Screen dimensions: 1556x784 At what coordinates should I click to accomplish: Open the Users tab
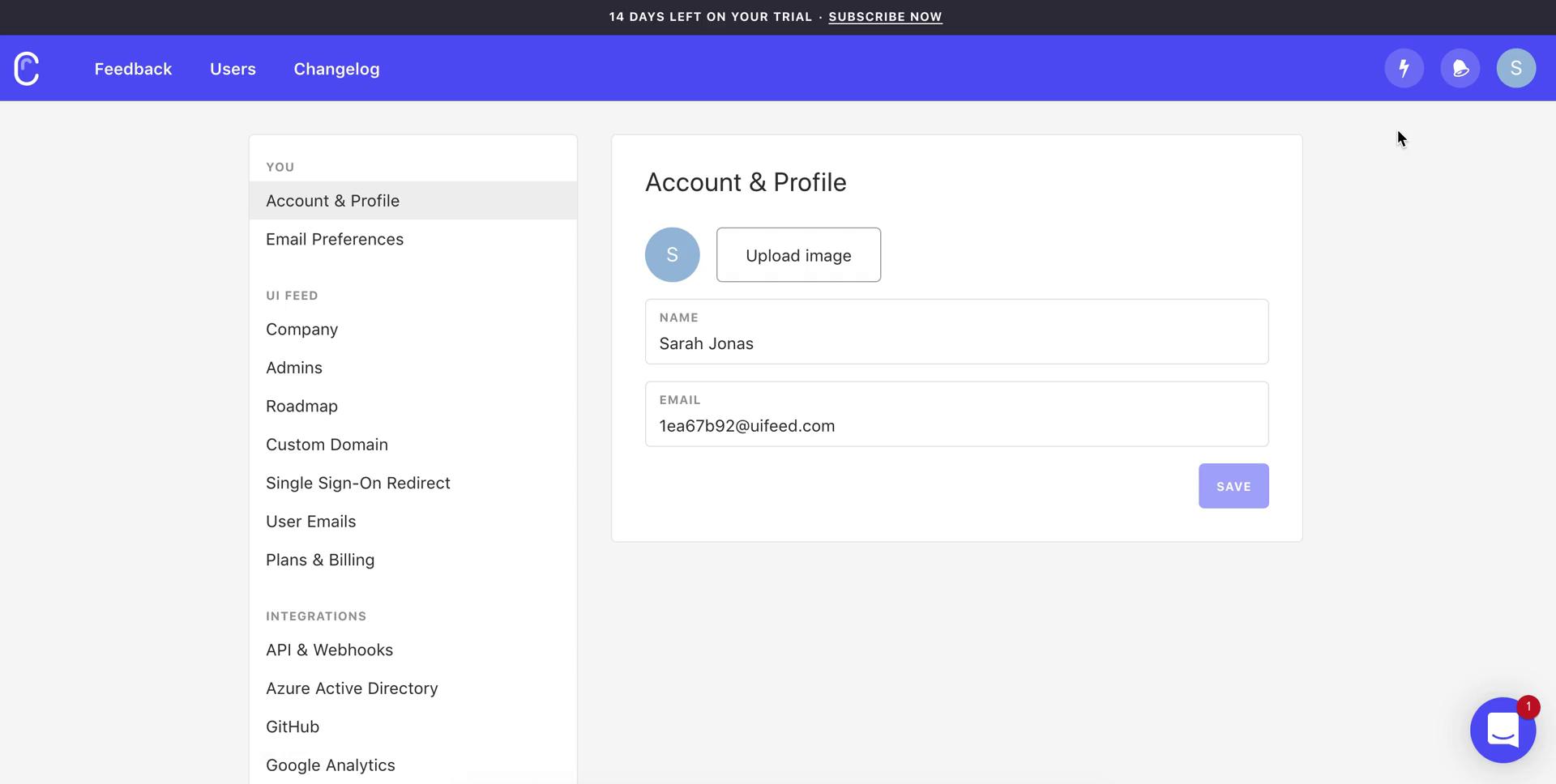[233, 69]
